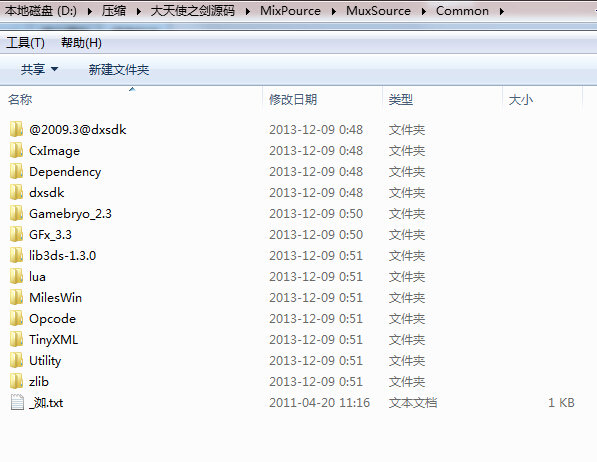The width and height of the screenshot is (597, 462).
Task: Click the GFx_3.3 folder icon
Action: (16, 234)
